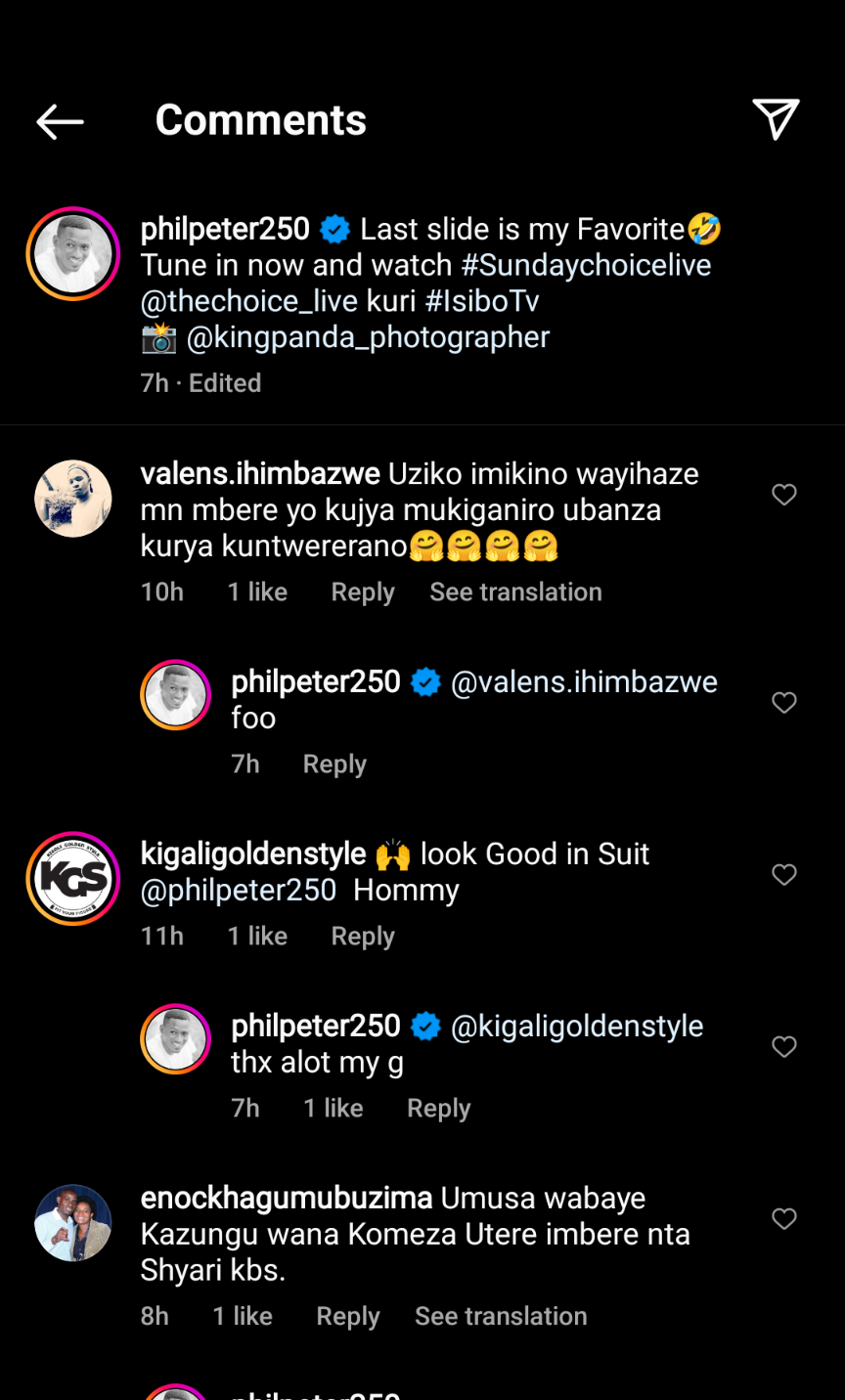Like the "thx alot my g" reply

[x=784, y=1047]
